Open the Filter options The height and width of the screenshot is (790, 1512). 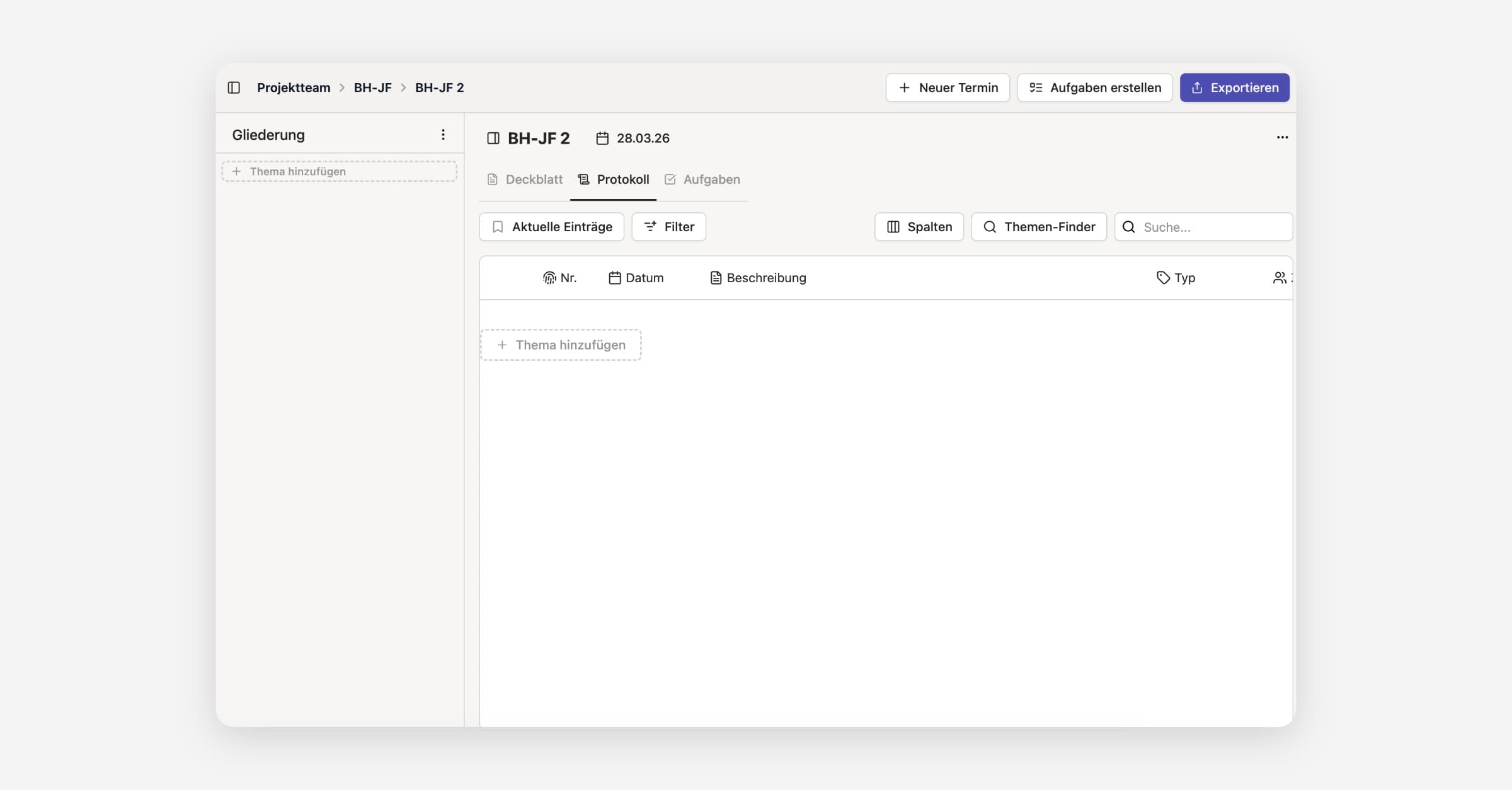(668, 227)
